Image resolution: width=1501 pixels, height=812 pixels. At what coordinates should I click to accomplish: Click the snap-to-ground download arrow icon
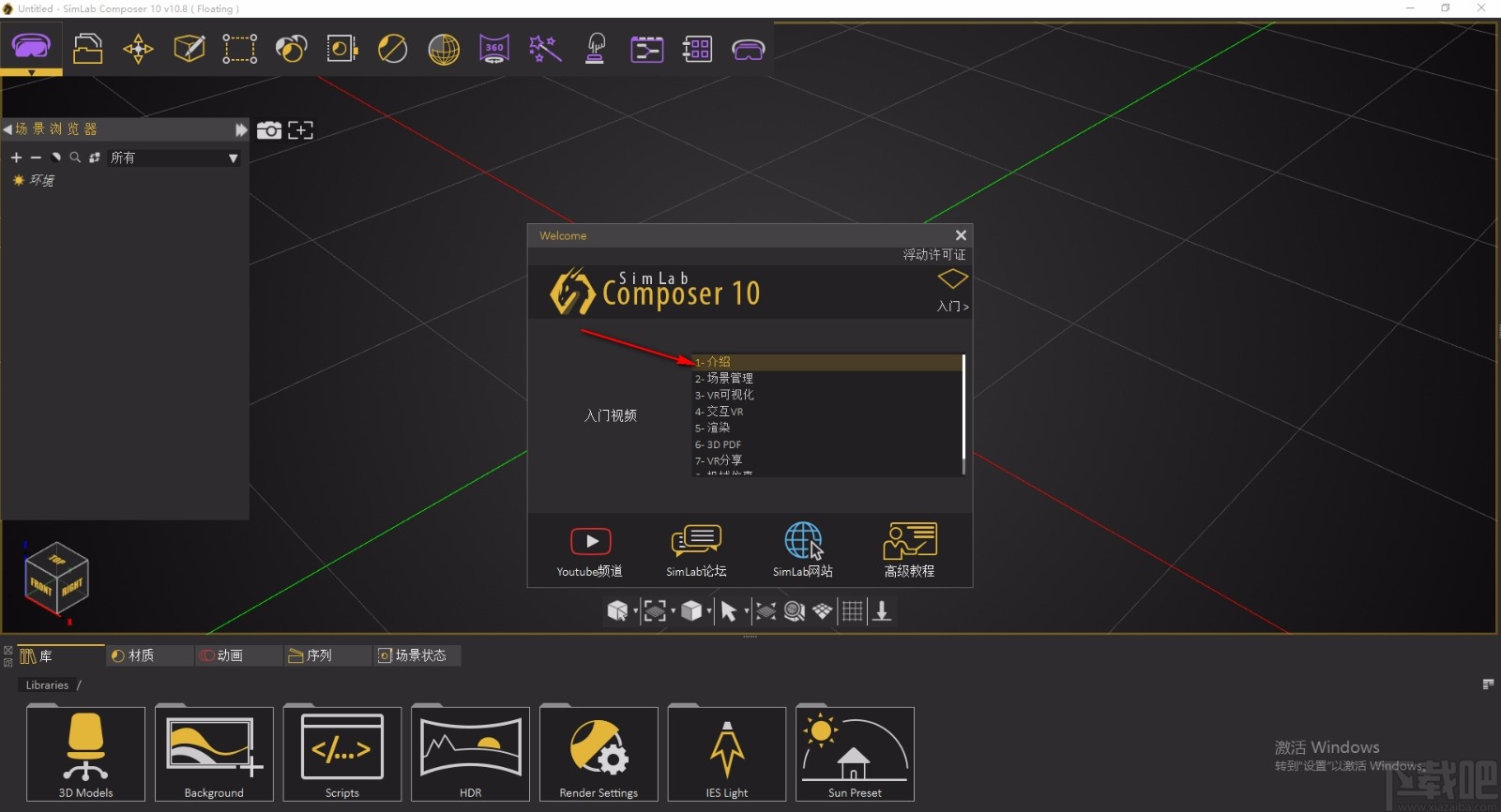pyautogui.click(x=882, y=611)
